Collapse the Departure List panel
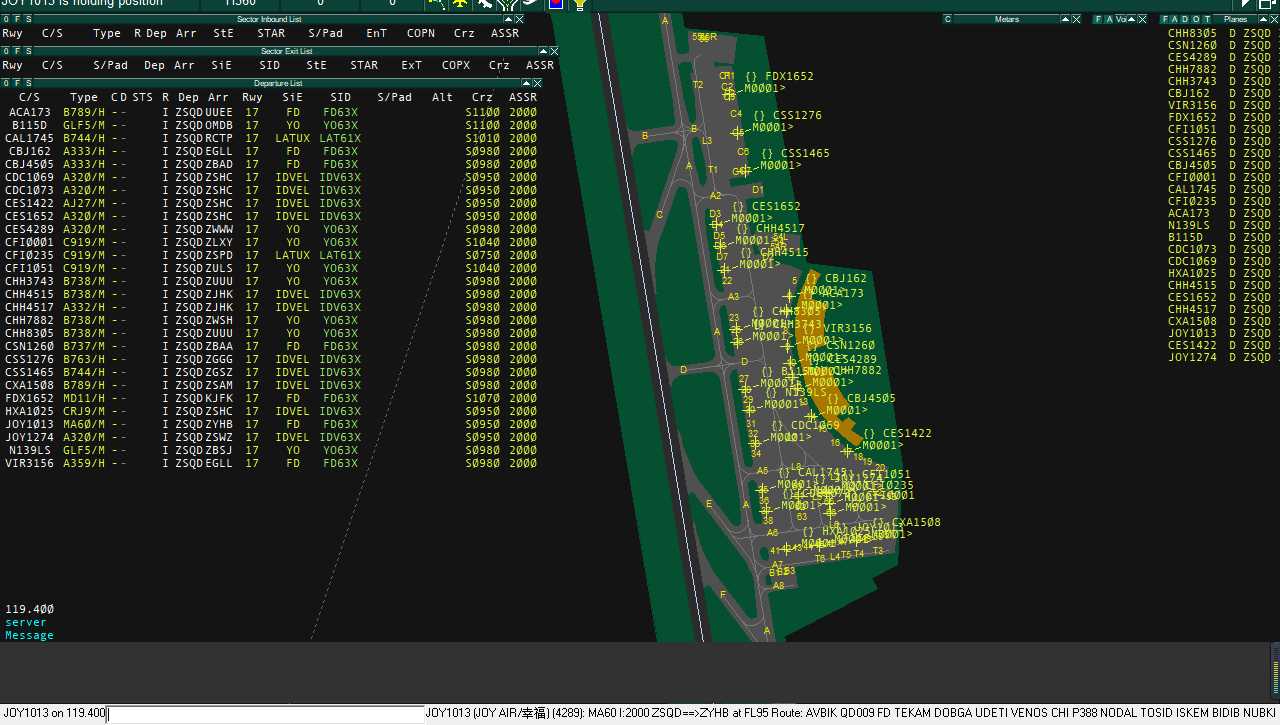 click(x=526, y=83)
